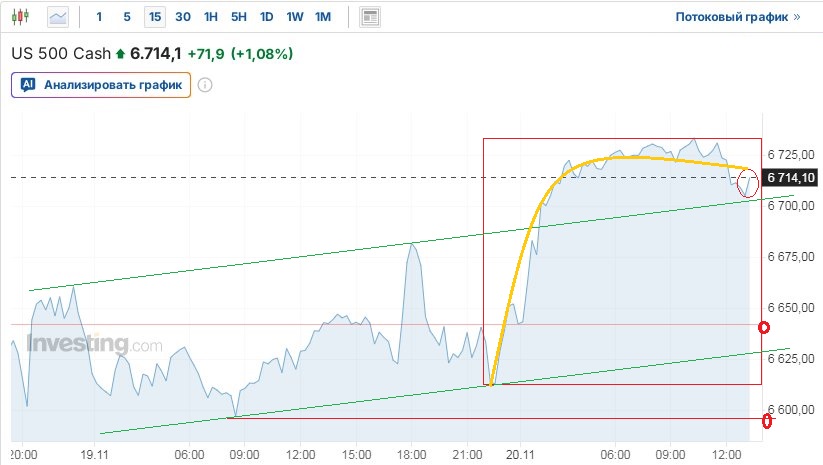Choose the 1M monthly timeframe
This screenshot has width=823, height=465.
coord(322,17)
